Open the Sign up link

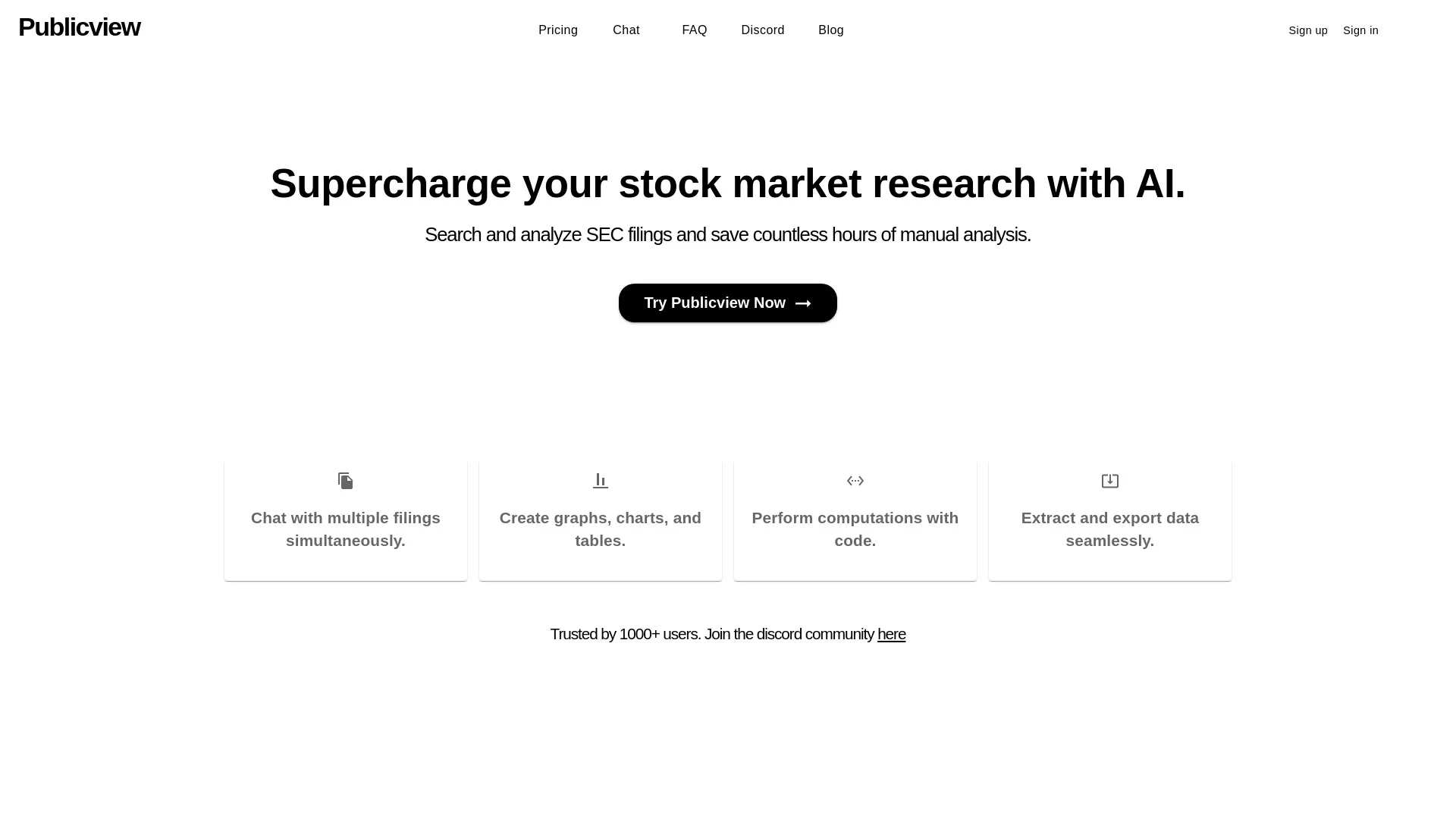pos(1307,30)
